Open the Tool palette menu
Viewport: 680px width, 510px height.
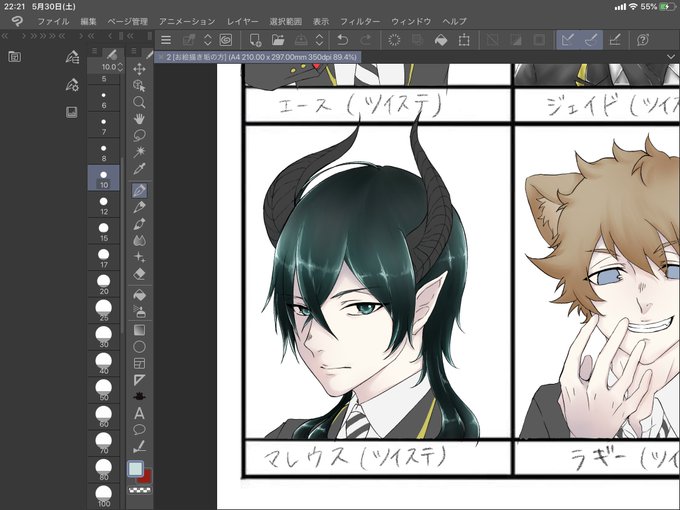(x=134, y=52)
